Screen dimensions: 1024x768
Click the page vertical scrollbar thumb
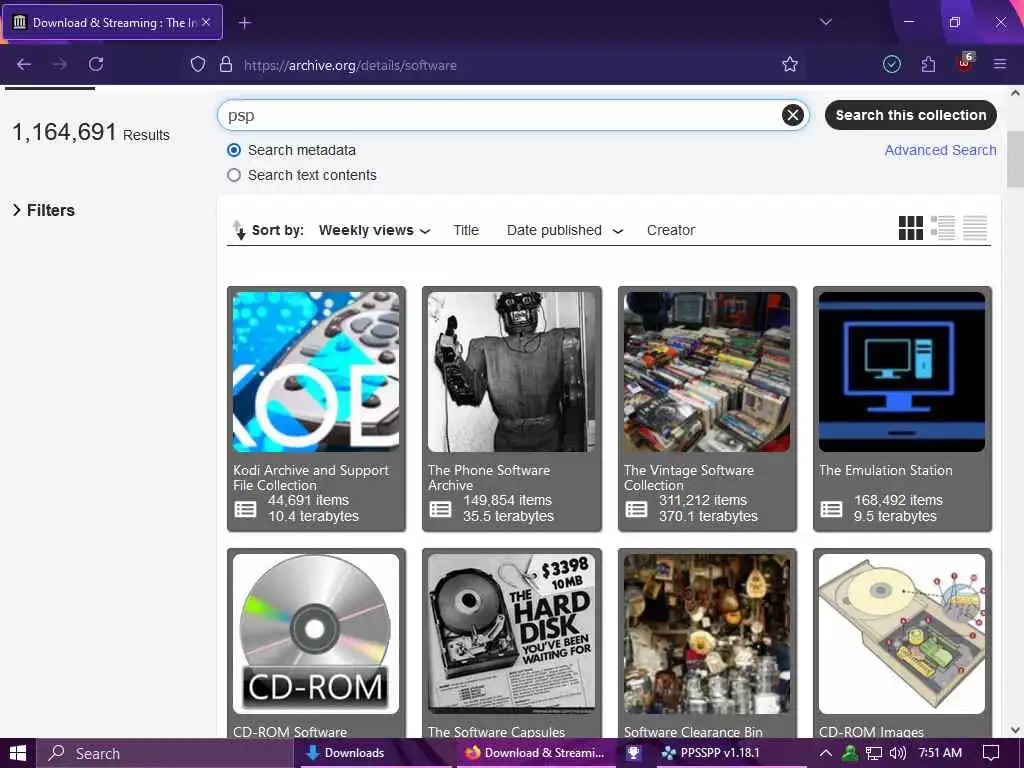click(1016, 159)
